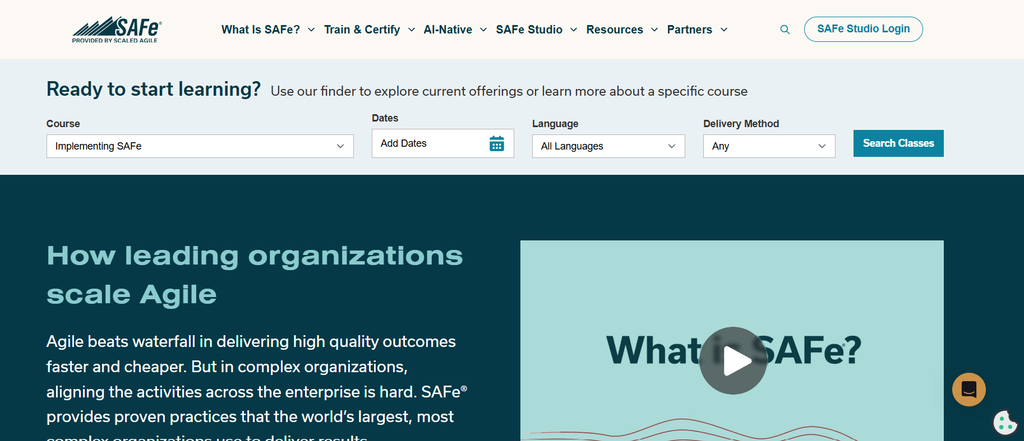
Task: Open the Course dropdown showing Implementing SAFe
Action: [200, 146]
